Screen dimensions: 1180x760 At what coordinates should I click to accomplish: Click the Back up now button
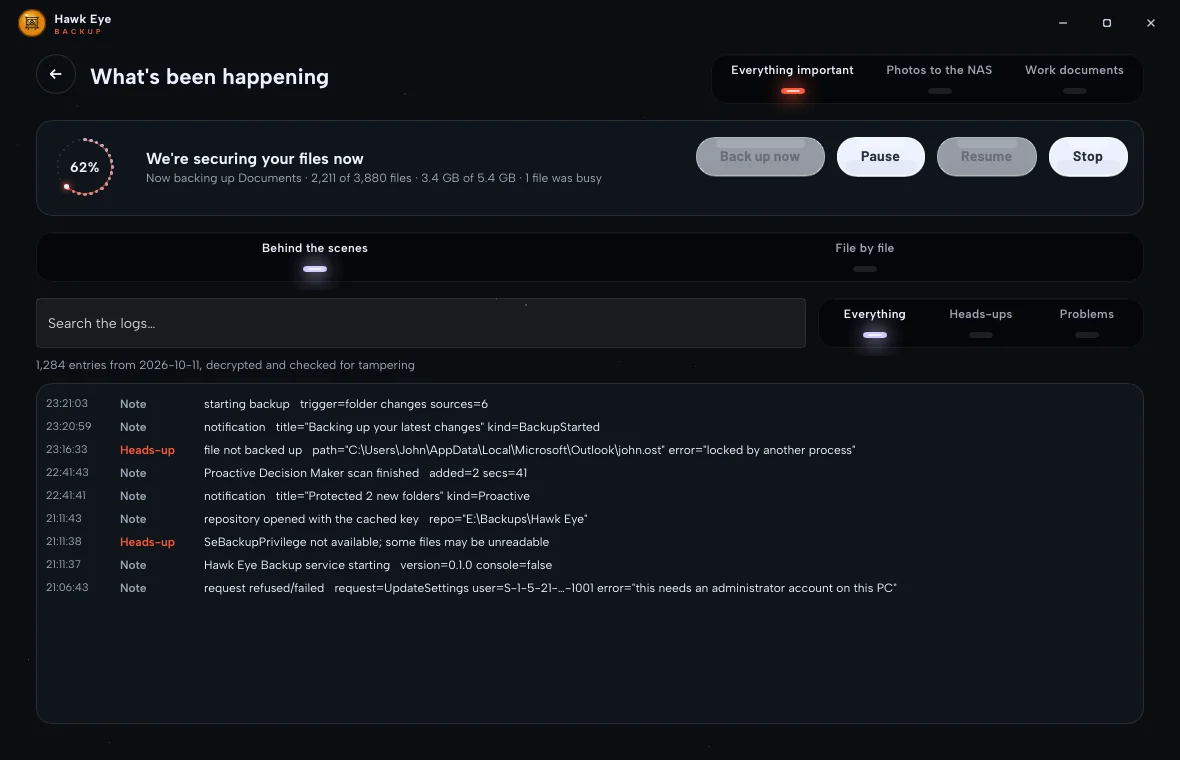tap(760, 157)
